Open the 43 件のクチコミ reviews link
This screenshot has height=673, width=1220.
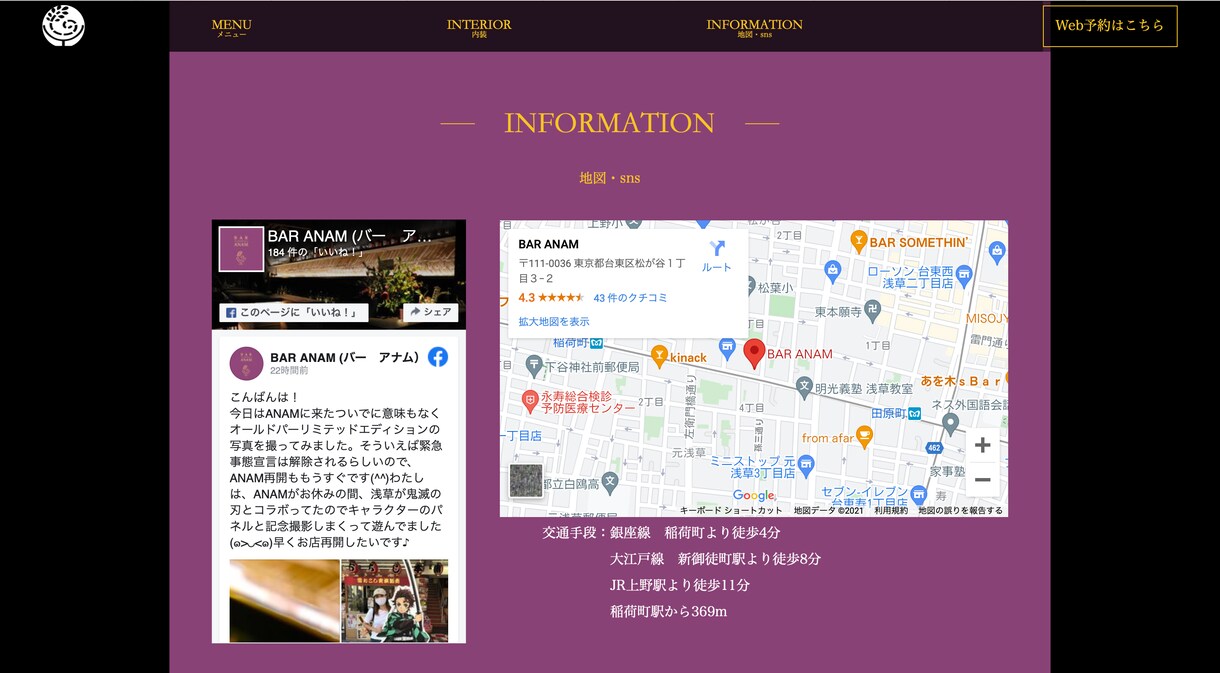(x=630, y=298)
